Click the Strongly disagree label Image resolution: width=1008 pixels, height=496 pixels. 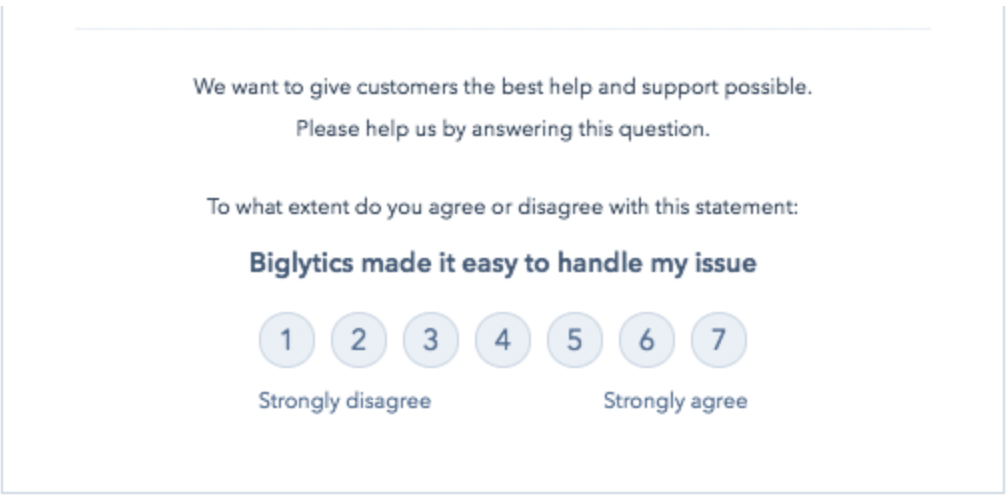(345, 402)
